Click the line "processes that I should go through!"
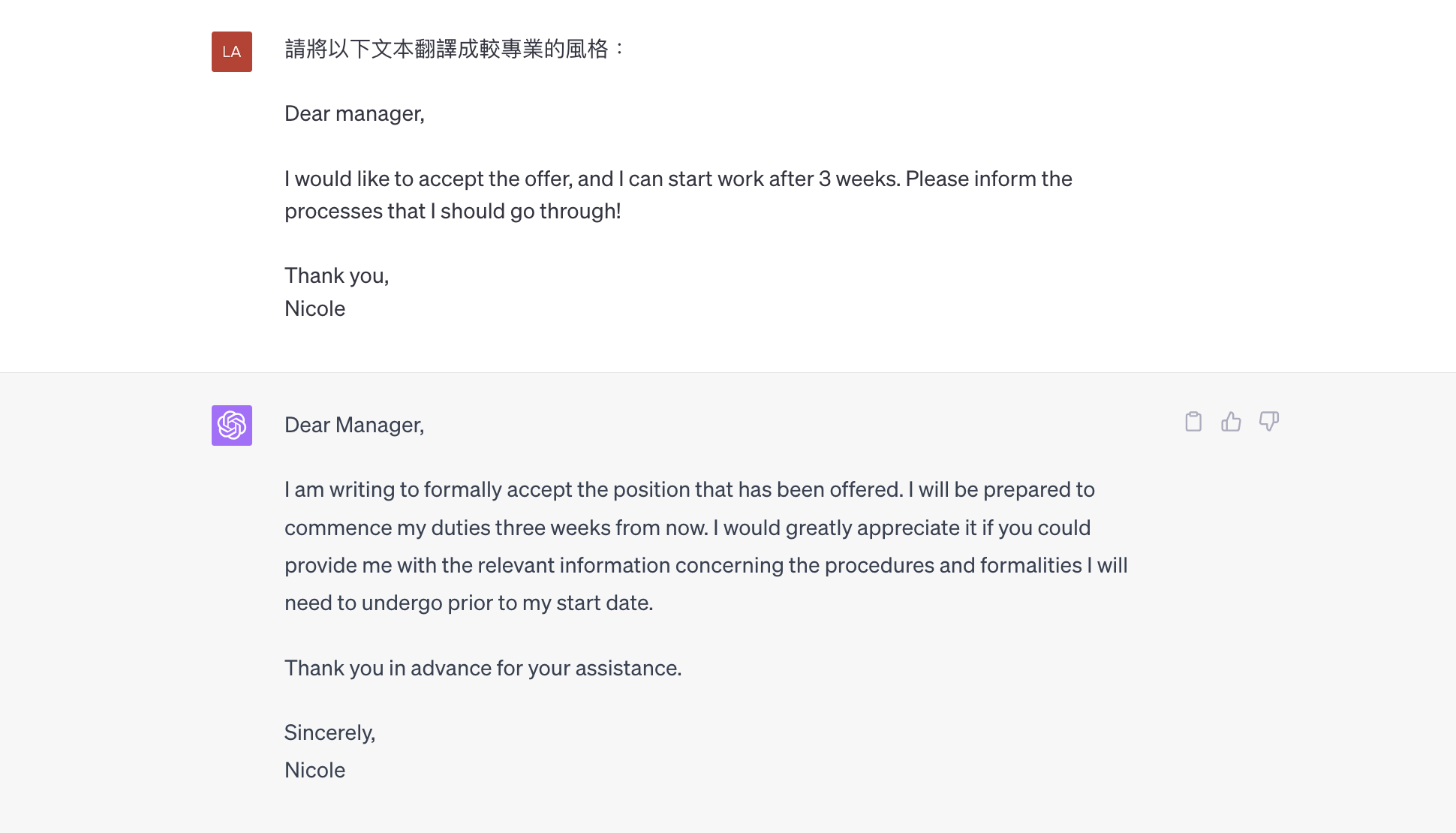Viewport: 1456px width, 833px height. coord(453,212)
